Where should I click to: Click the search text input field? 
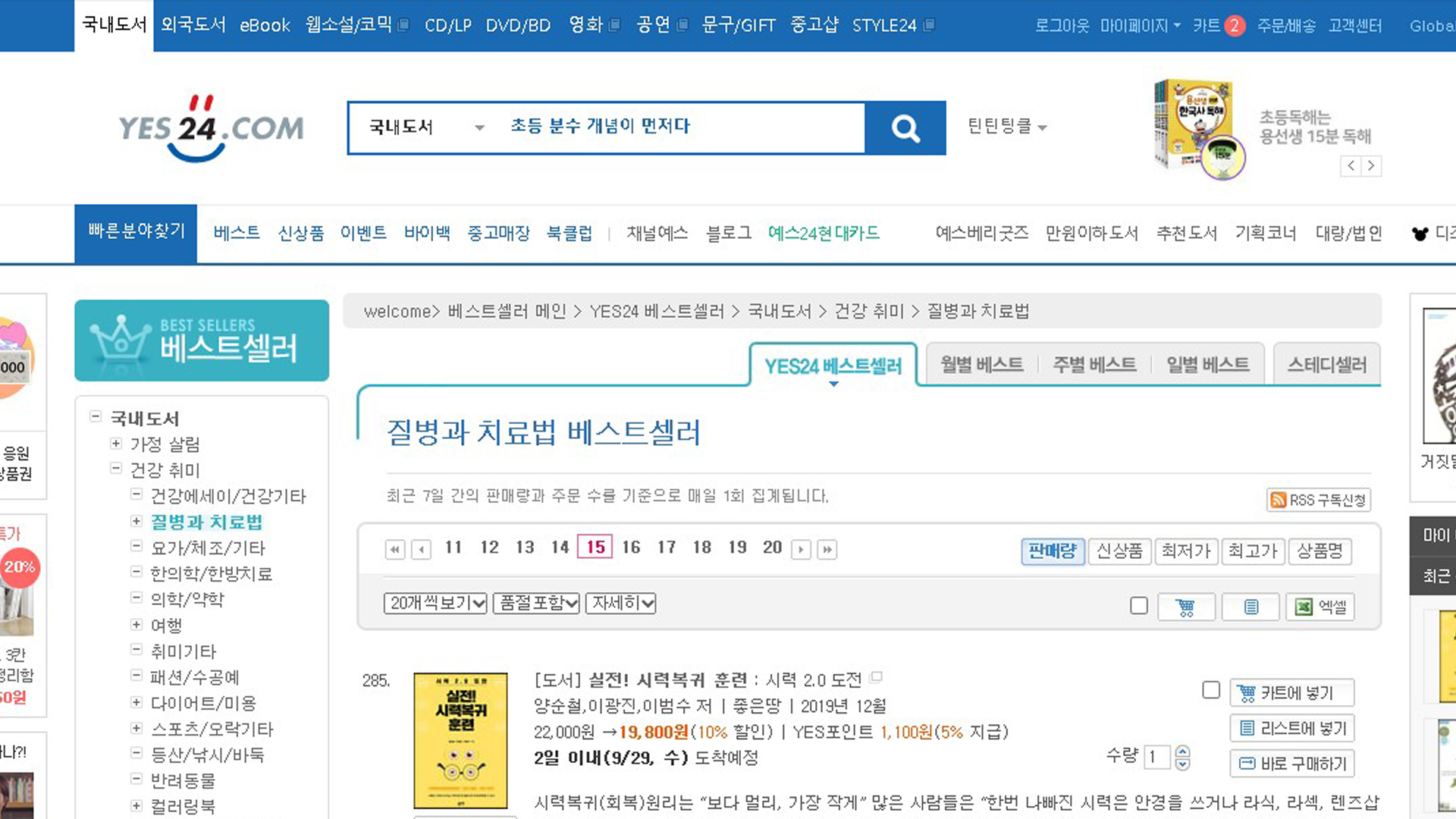pos(681,127)
